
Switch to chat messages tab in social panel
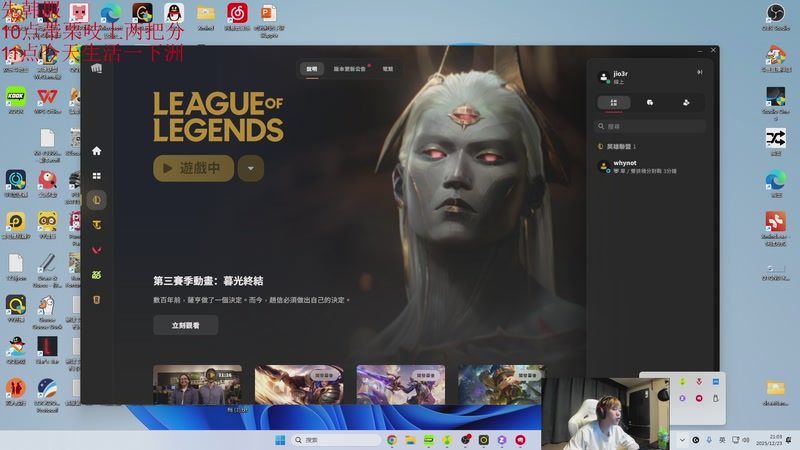(x=649, y=103)
